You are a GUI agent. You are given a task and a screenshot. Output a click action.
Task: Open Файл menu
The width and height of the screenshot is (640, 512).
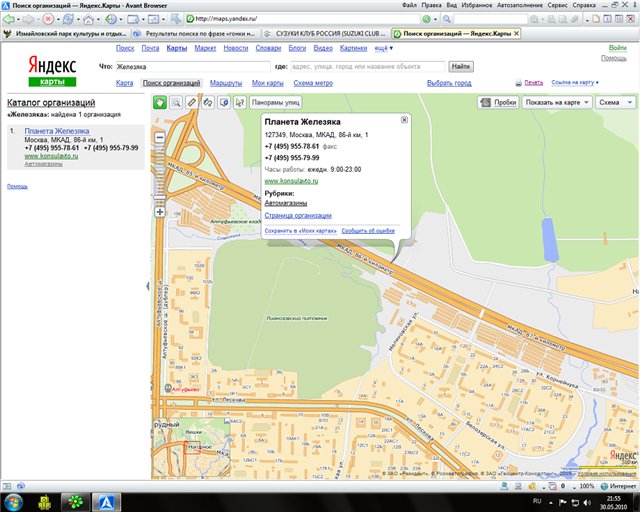(x=409, y=5)
